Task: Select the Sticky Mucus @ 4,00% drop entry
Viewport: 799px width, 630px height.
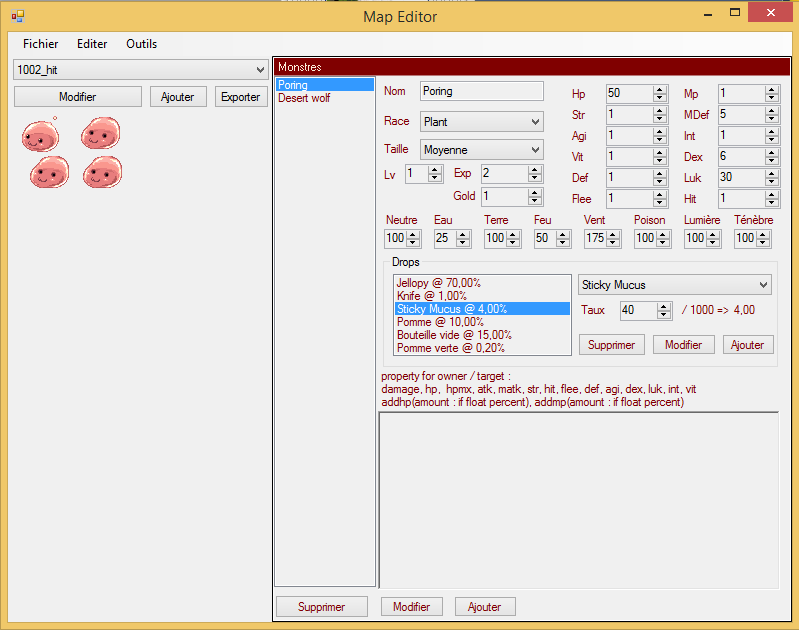Action: click(x=482, y=309)
